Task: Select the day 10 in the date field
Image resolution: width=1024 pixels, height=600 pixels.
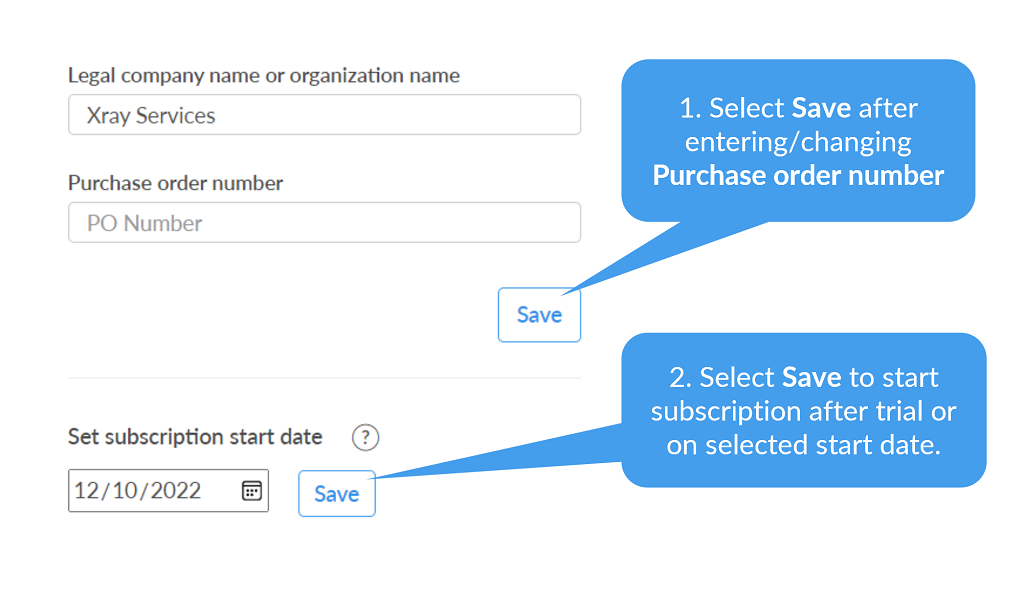Action: [x=126, y=490]
